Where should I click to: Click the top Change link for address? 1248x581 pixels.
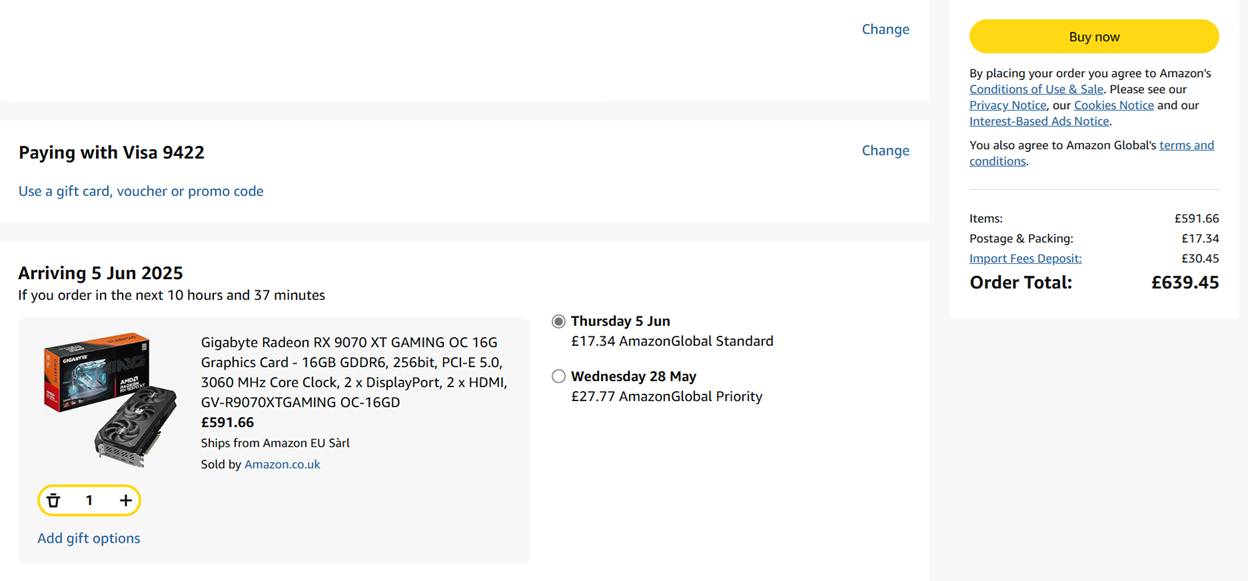tap(885, 29)
